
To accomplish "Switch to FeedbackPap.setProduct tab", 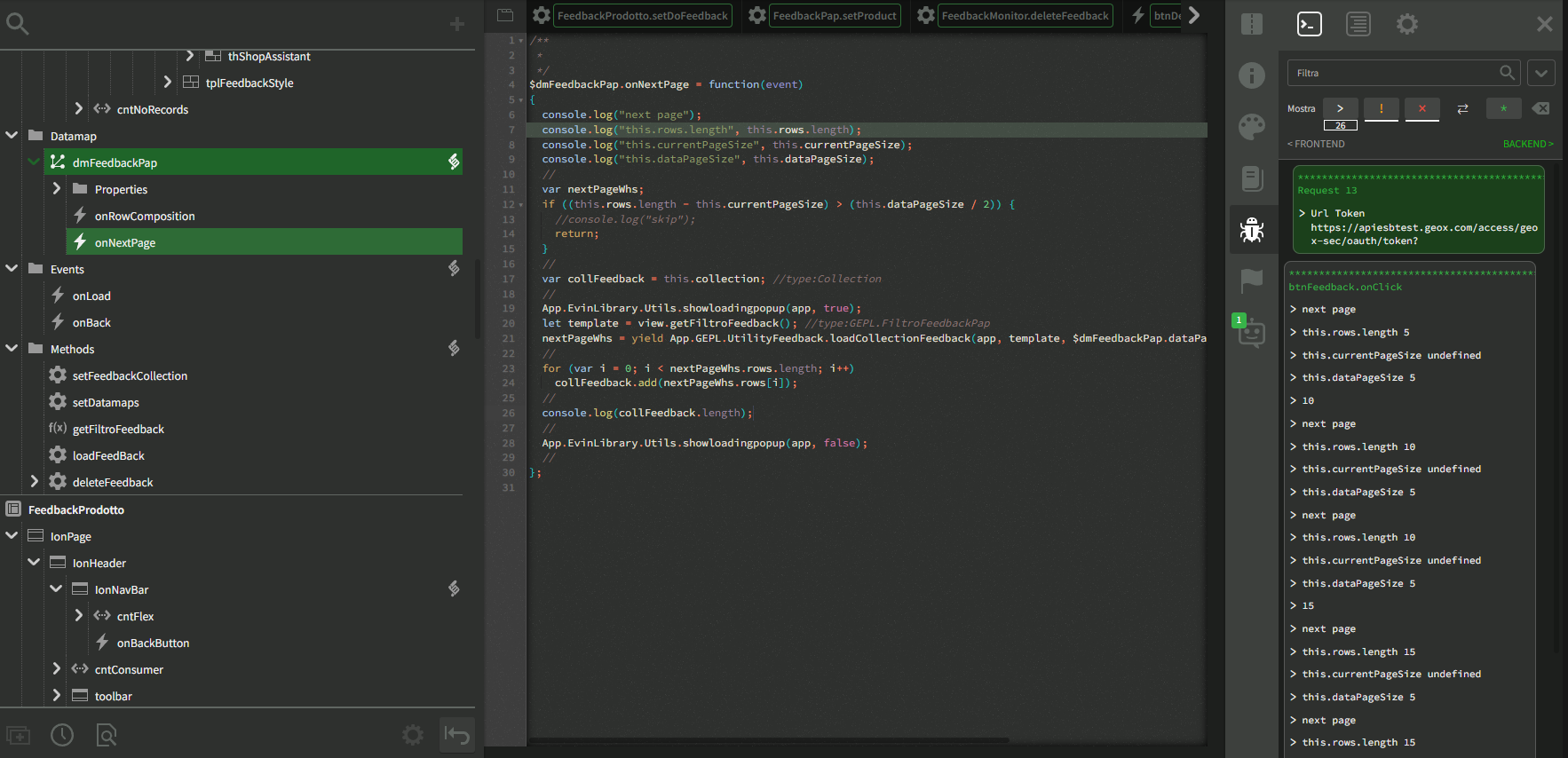I will [x=835, y=16].
